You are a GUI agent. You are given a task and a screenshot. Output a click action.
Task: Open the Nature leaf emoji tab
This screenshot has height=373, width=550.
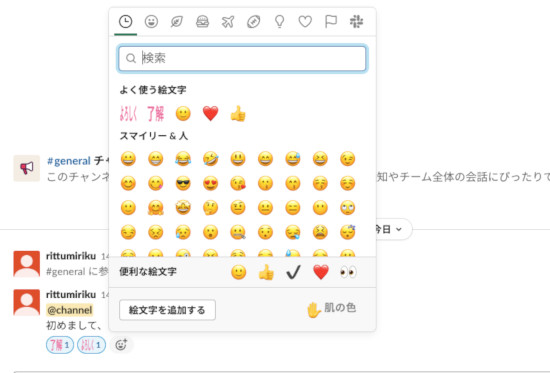tap(177, 22)
